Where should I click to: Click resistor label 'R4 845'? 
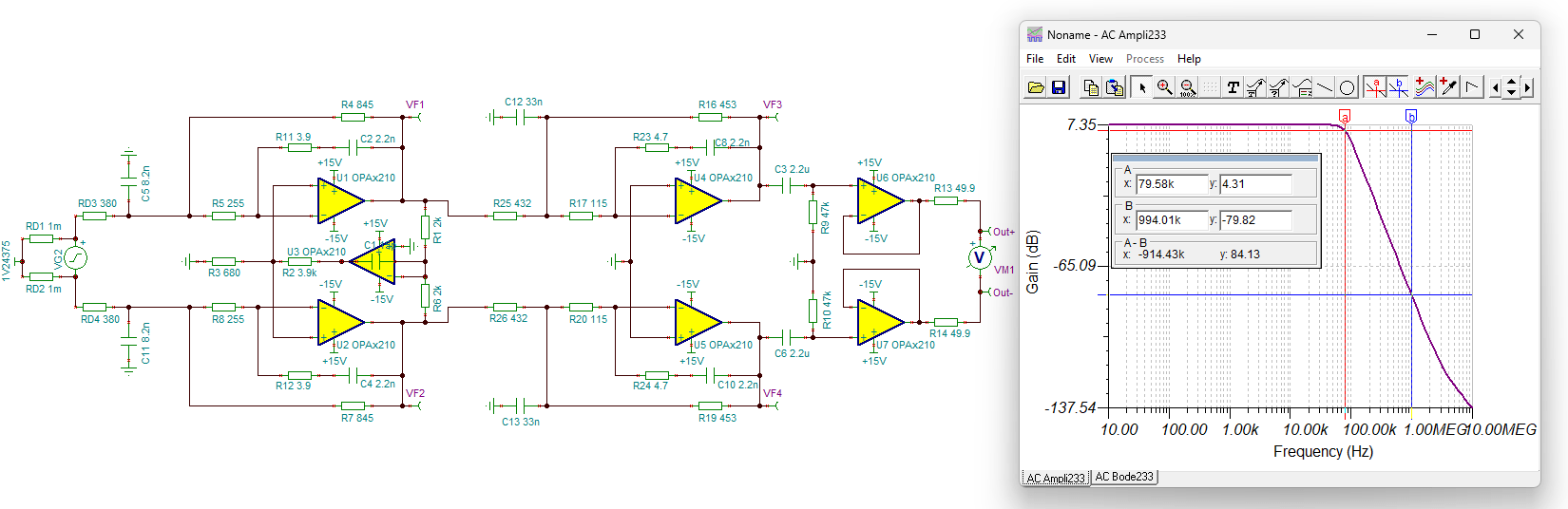tap(357, 104)
